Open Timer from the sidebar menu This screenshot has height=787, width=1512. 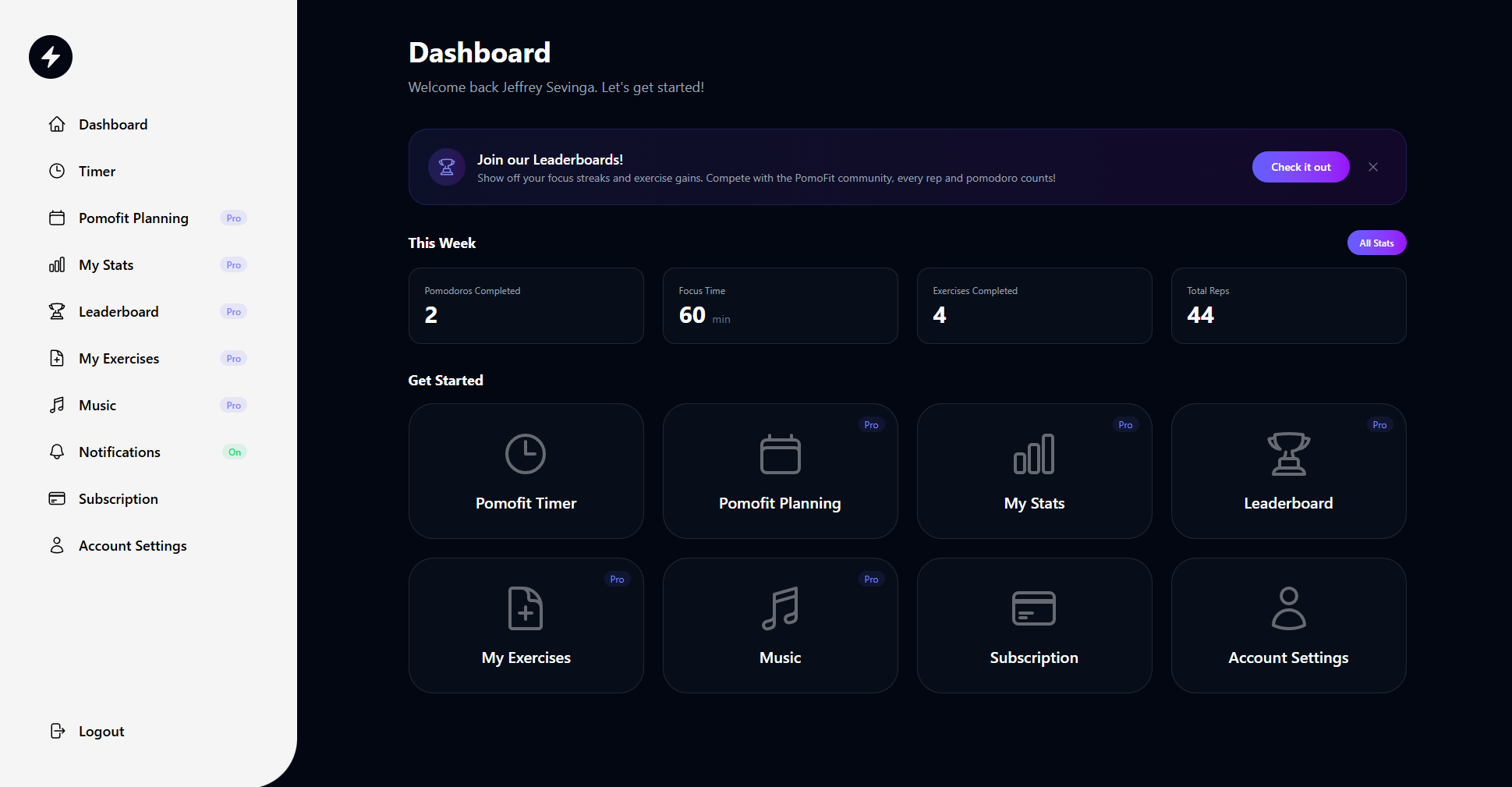[x=97, y=172]
